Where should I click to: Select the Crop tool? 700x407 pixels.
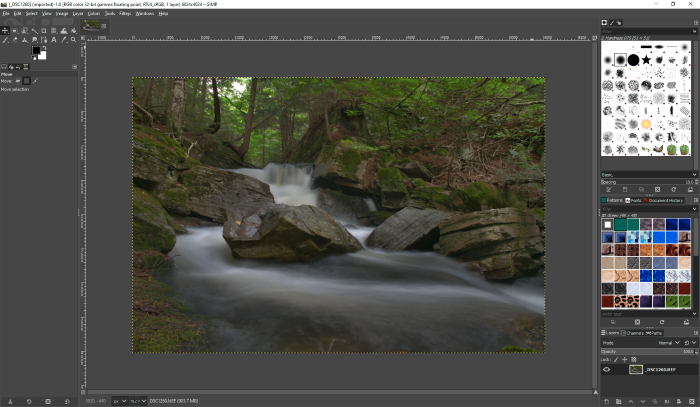pos(44,31)
